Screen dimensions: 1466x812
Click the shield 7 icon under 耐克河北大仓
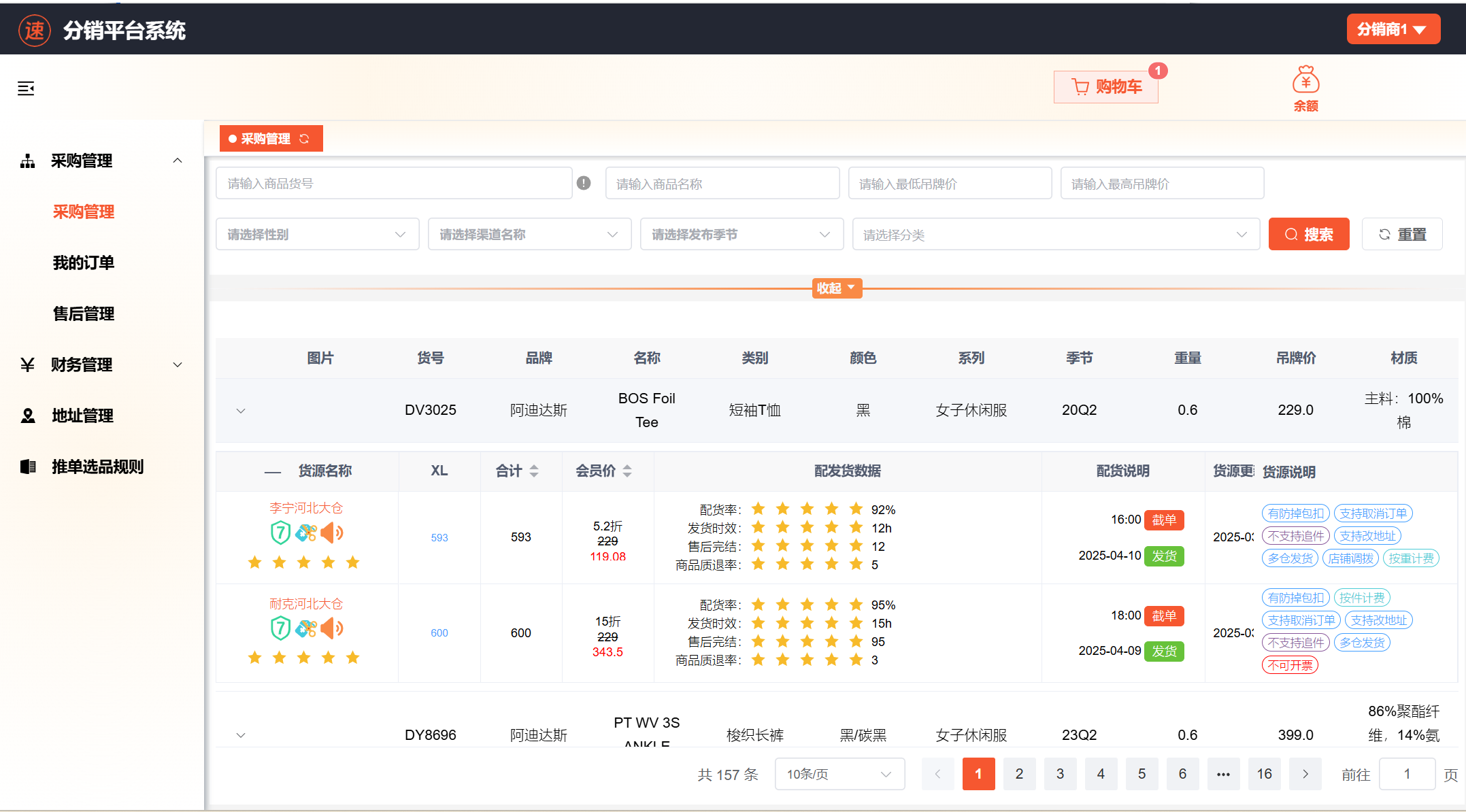coord(280,628)
